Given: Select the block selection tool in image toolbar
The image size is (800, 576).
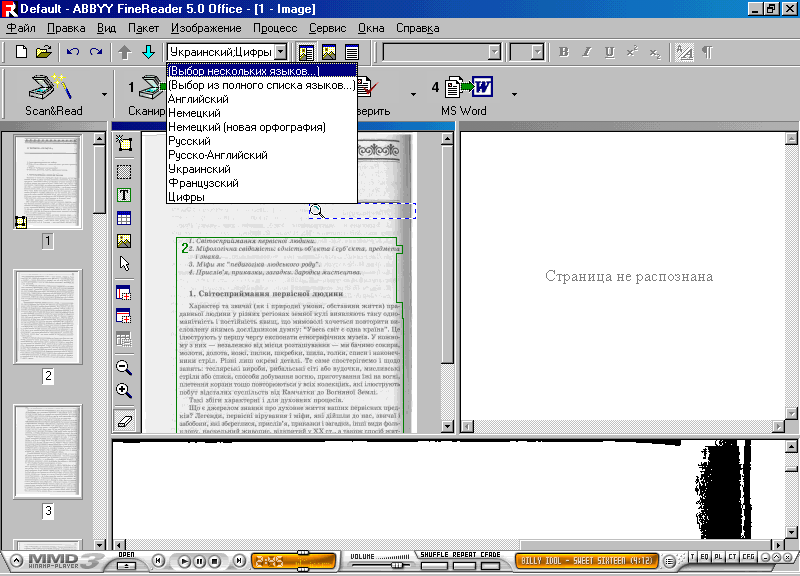Looking at the screenshot, I should pyautogui.click(x=124, y=143).
